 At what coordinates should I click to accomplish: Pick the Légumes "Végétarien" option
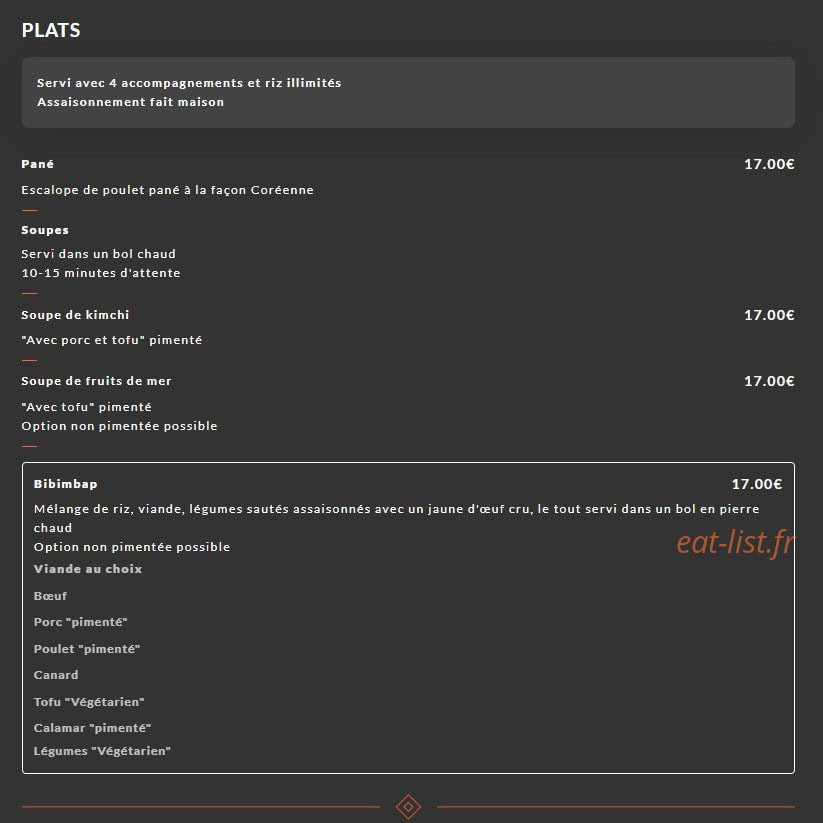tap(102, 751)
